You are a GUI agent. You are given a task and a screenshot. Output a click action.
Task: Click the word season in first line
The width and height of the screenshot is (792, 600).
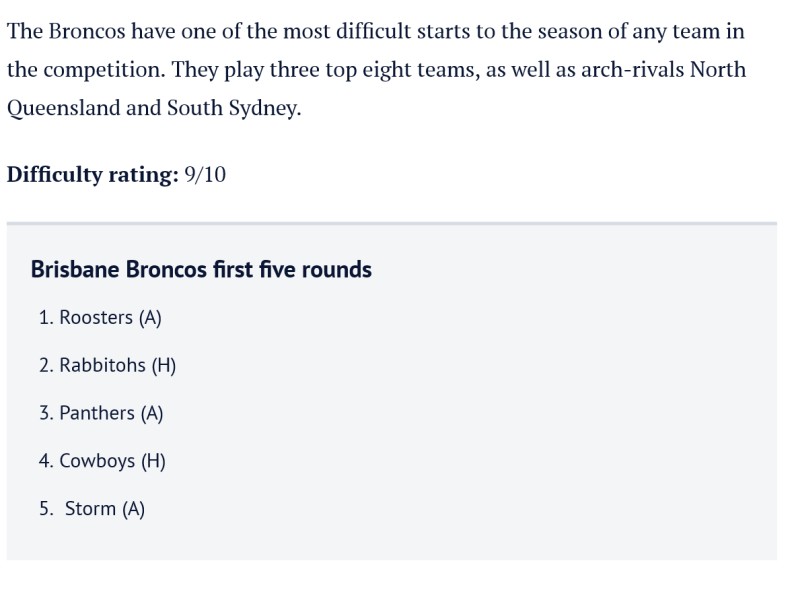[x=570, y=32]
